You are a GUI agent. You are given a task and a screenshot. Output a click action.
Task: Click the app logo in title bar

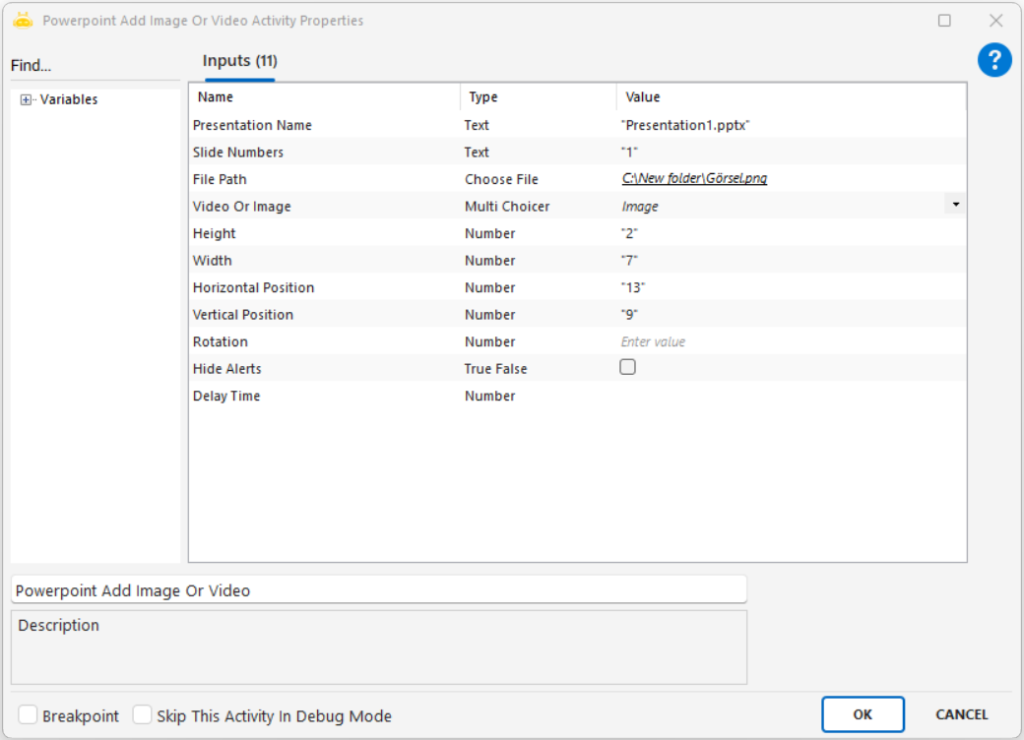(23, 20)
